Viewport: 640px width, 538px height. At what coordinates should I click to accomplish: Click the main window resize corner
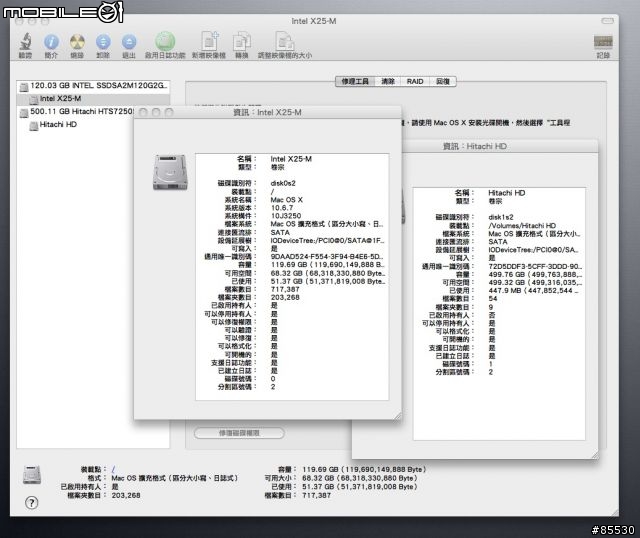[x=614, y=512]
